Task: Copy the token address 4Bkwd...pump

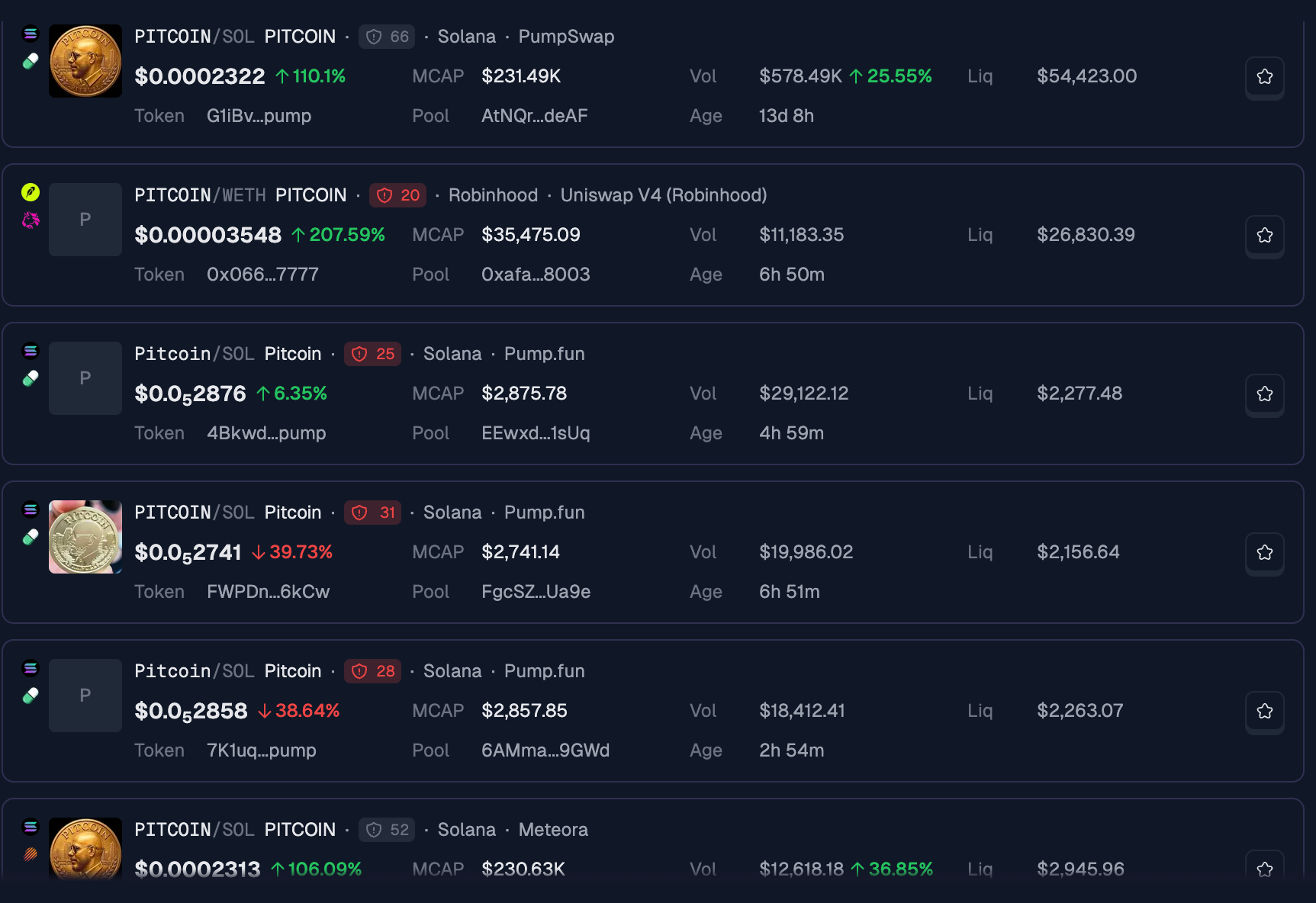Action: point(266,433)
